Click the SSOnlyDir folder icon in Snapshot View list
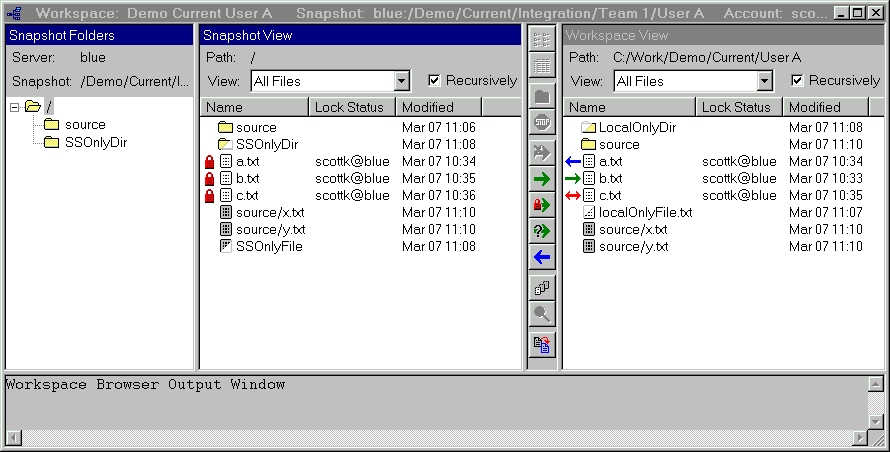This screenshot has height=452, width=890. point(225,145)
